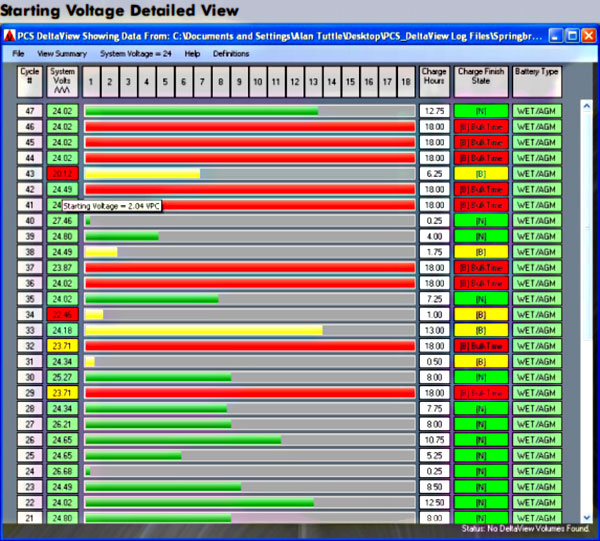Click yellow [B] finish state on cycle 38

point(481,252)
